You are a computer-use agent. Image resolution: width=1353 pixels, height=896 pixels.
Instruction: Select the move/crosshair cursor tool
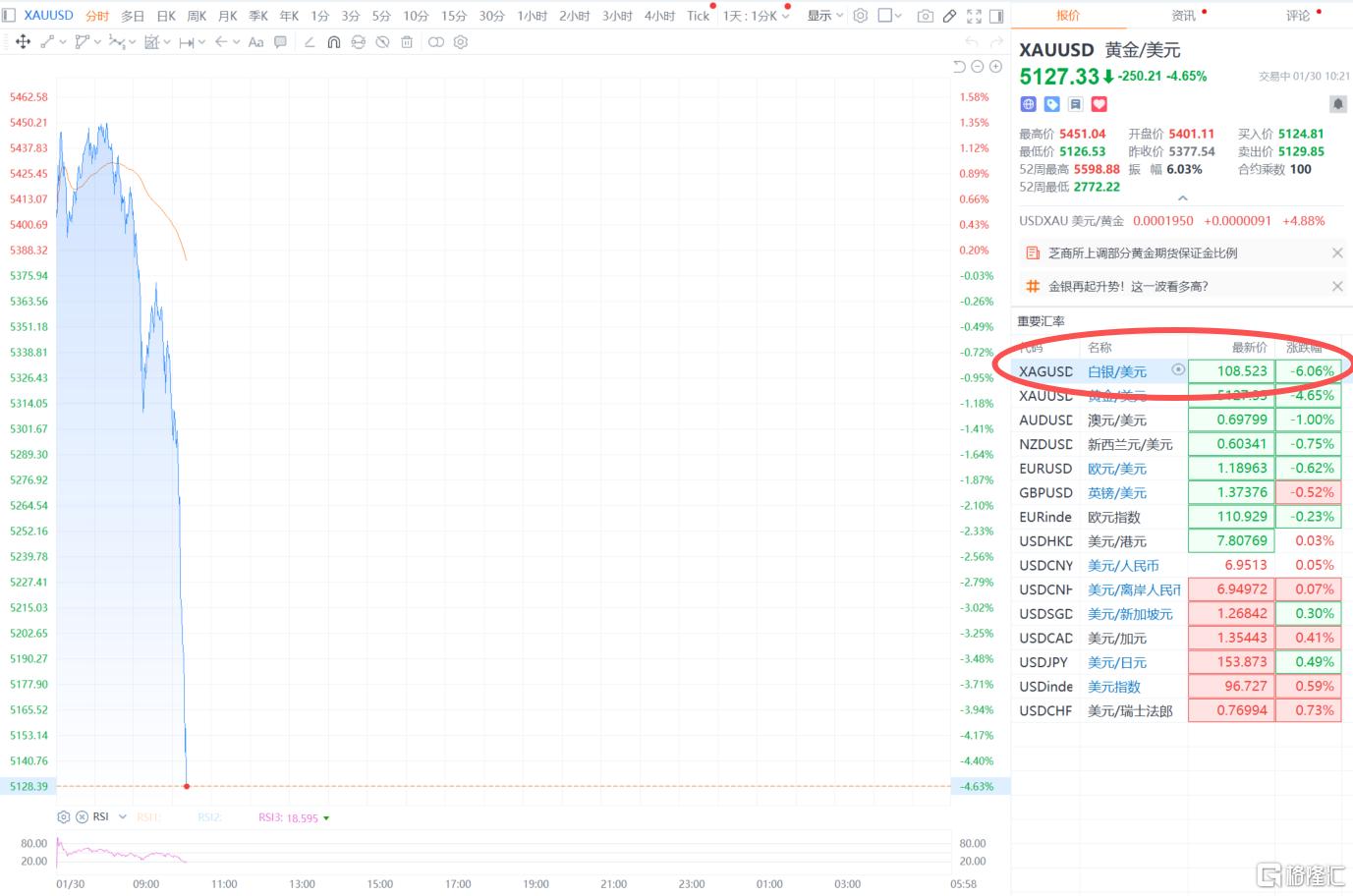coord(23,42)
